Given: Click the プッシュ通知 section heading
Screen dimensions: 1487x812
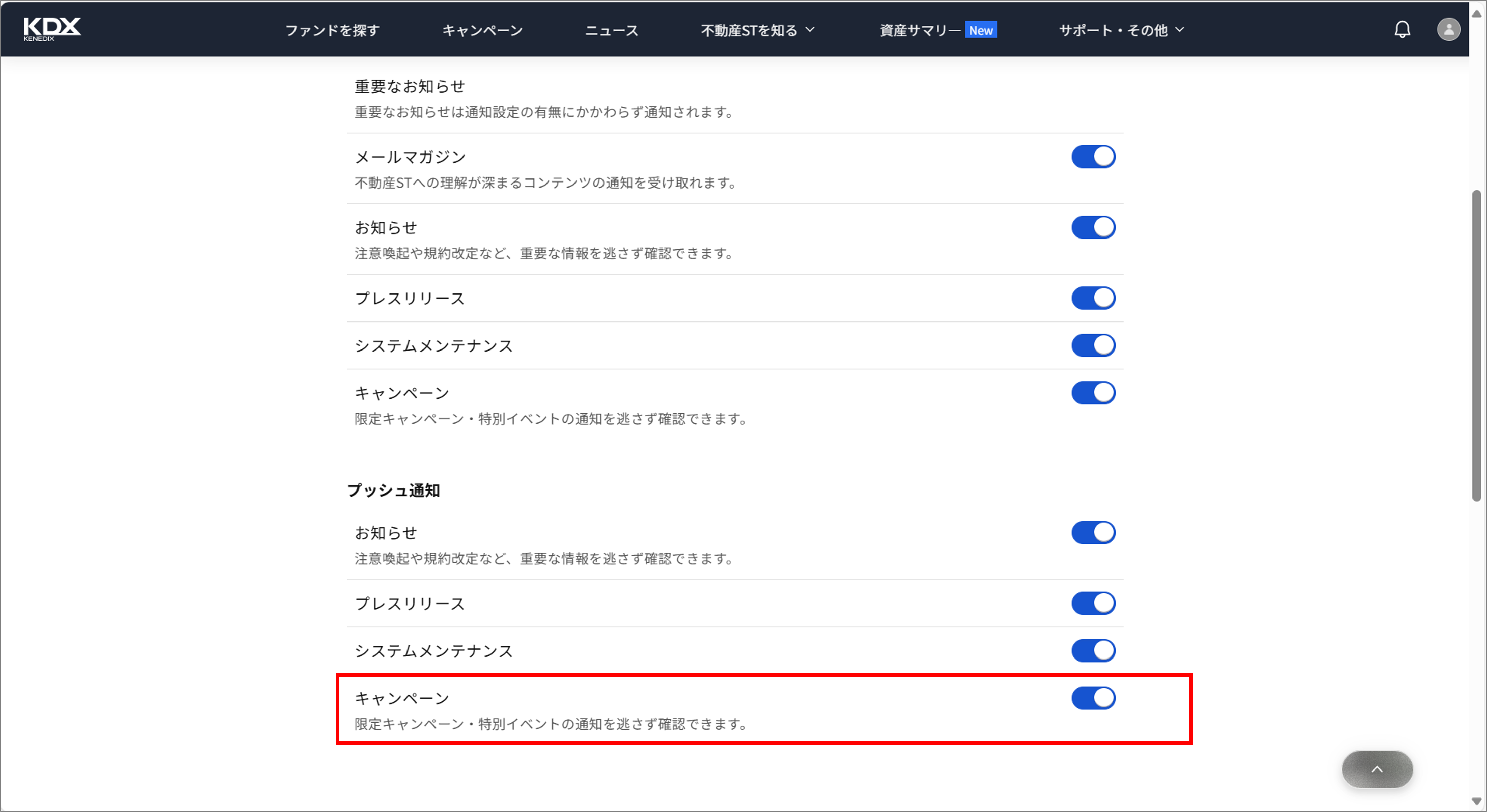Looking at the screenshot, I should pos(394,490).
